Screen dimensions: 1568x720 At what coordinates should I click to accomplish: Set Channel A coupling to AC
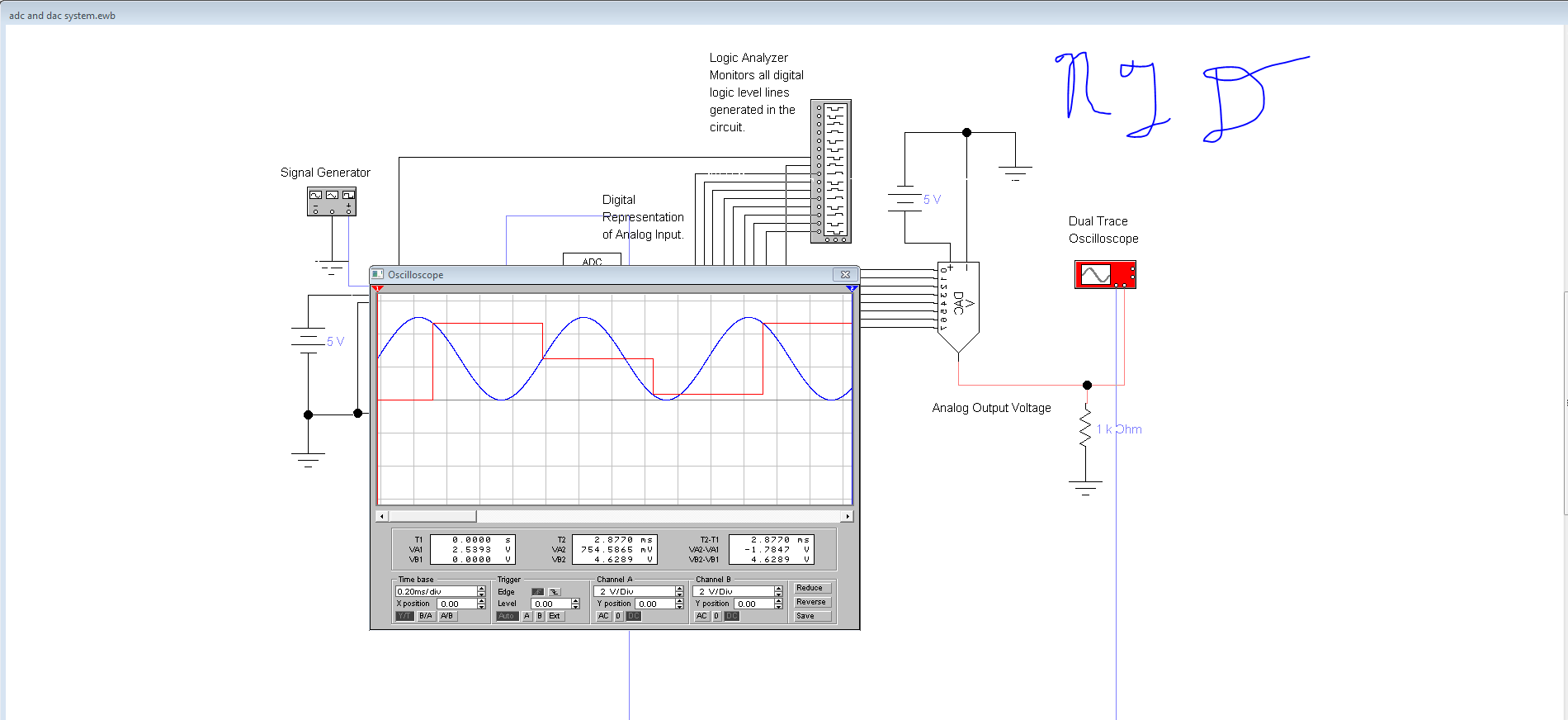point(603,616)
